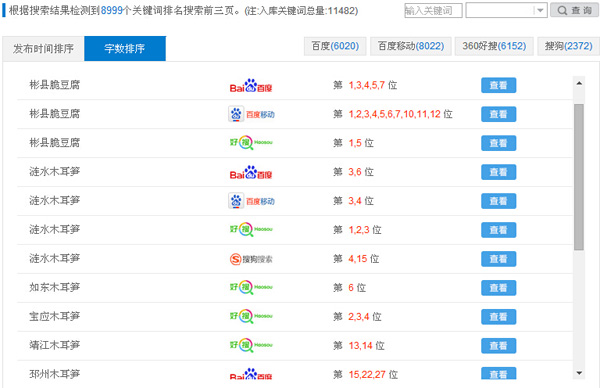Click 查看 for ranking 3,4
The width and height of the screenshot is (600, 388).
(499, 201)
